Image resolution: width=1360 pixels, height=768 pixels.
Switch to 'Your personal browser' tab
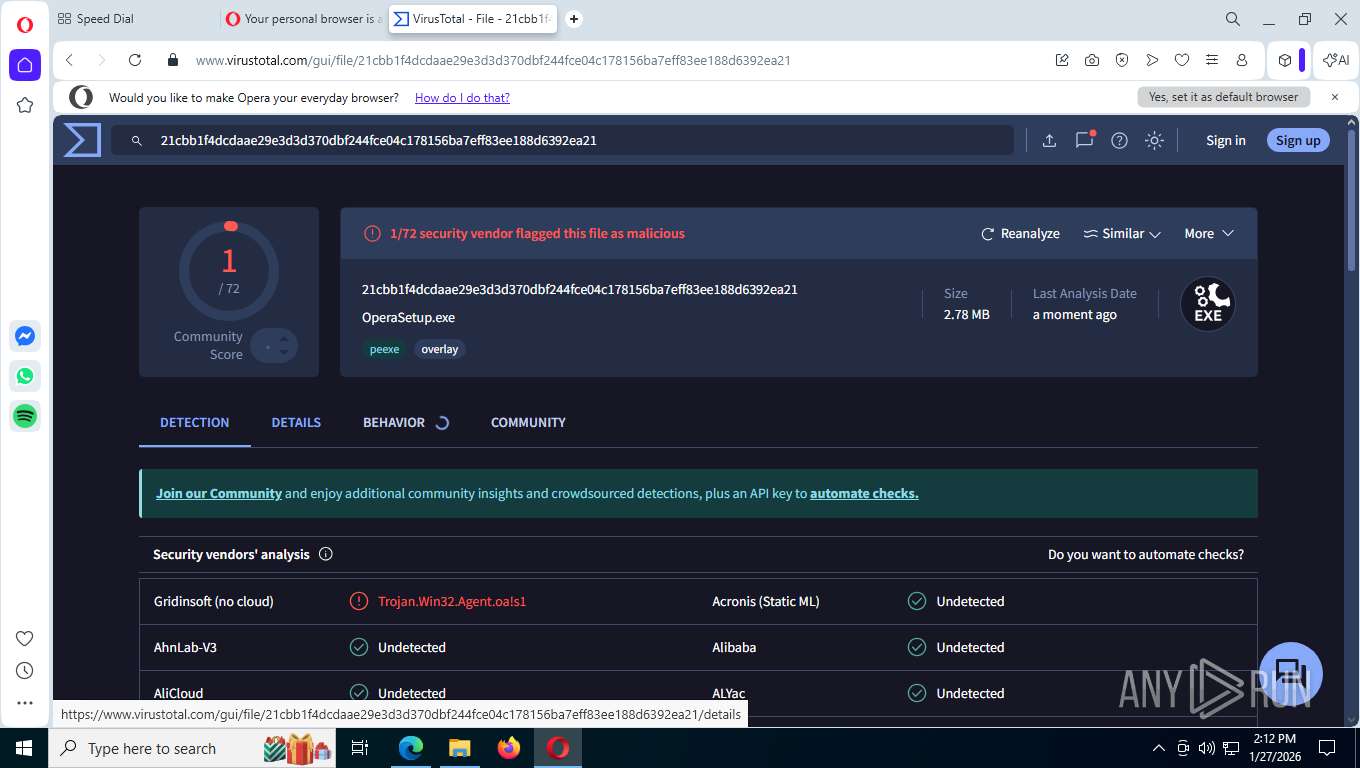pyautogui.click(x=303, y=19)
